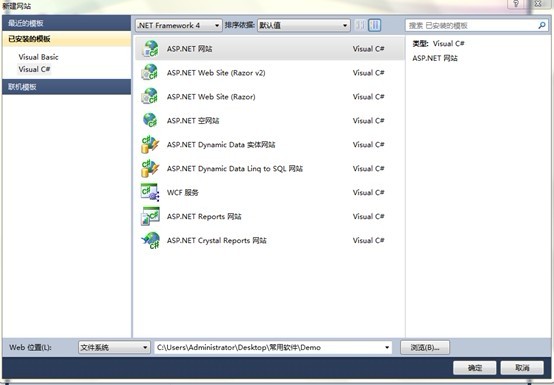The width and height of the screenshot is (554, 385).
Task: Select the ASP.NET 网站 template icon
Action: pos(150,49)
